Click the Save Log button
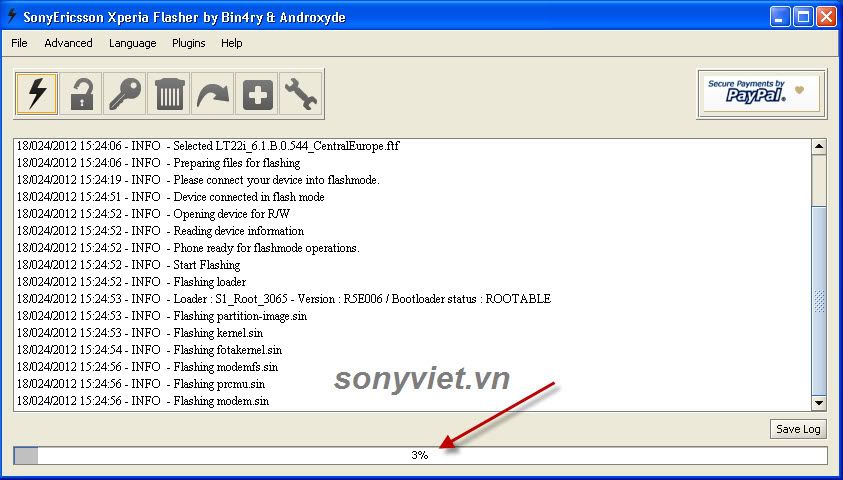843x480 pixels. pos(798,429)
